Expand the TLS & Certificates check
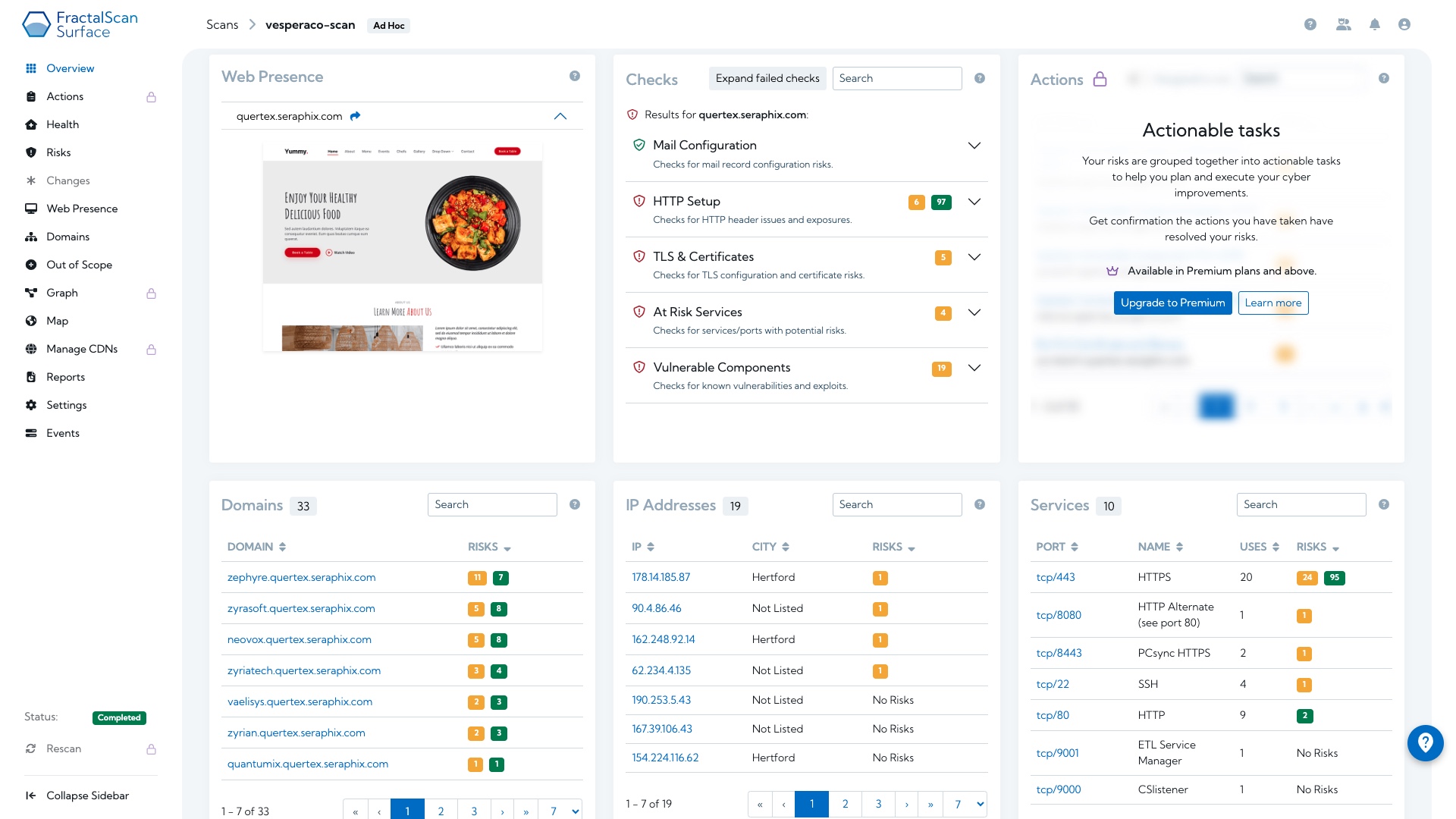 [974, 257]
